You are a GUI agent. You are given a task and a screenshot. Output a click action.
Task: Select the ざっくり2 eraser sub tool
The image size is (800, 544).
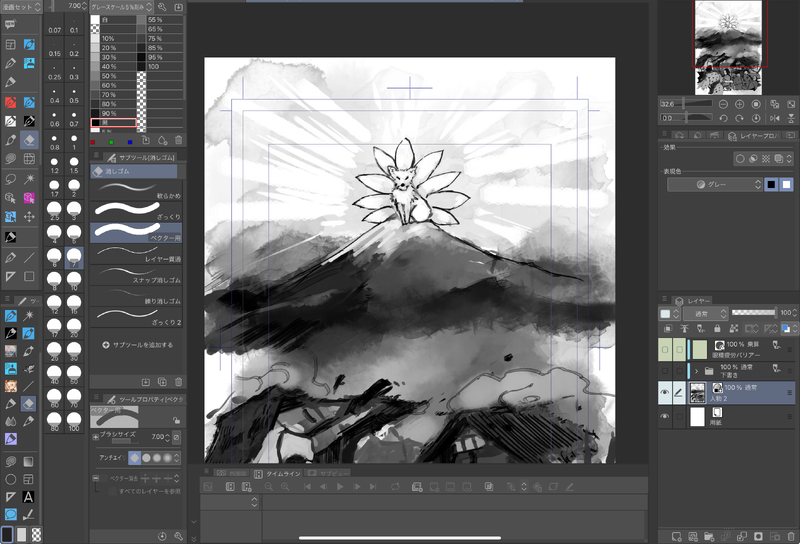136,316
